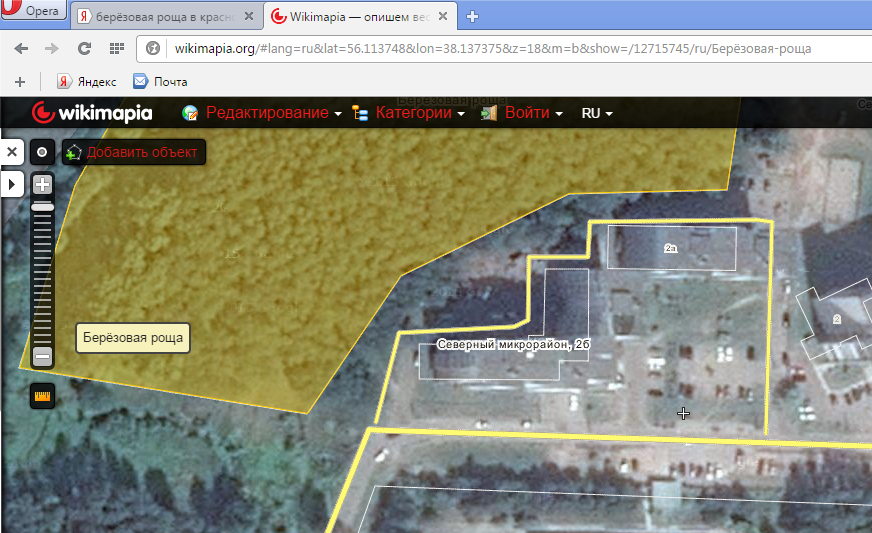Zoom in the map with plus
The height and width of the screenshot is (533, 872).
click(x=42, y=184)
